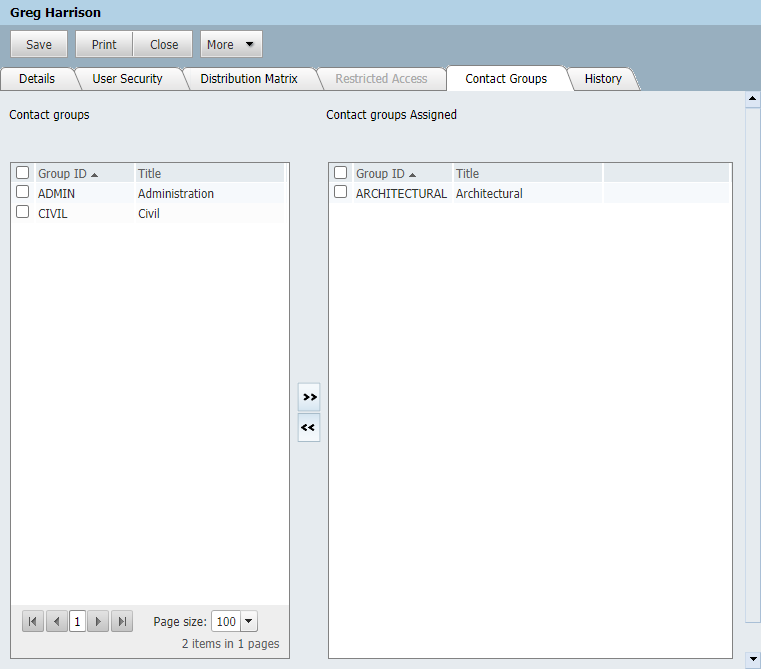Viewport: 761px width, 669px height.
Task: Select the CIVIL group ID cell
Action: pyautogui.click(x=52, y=214)
